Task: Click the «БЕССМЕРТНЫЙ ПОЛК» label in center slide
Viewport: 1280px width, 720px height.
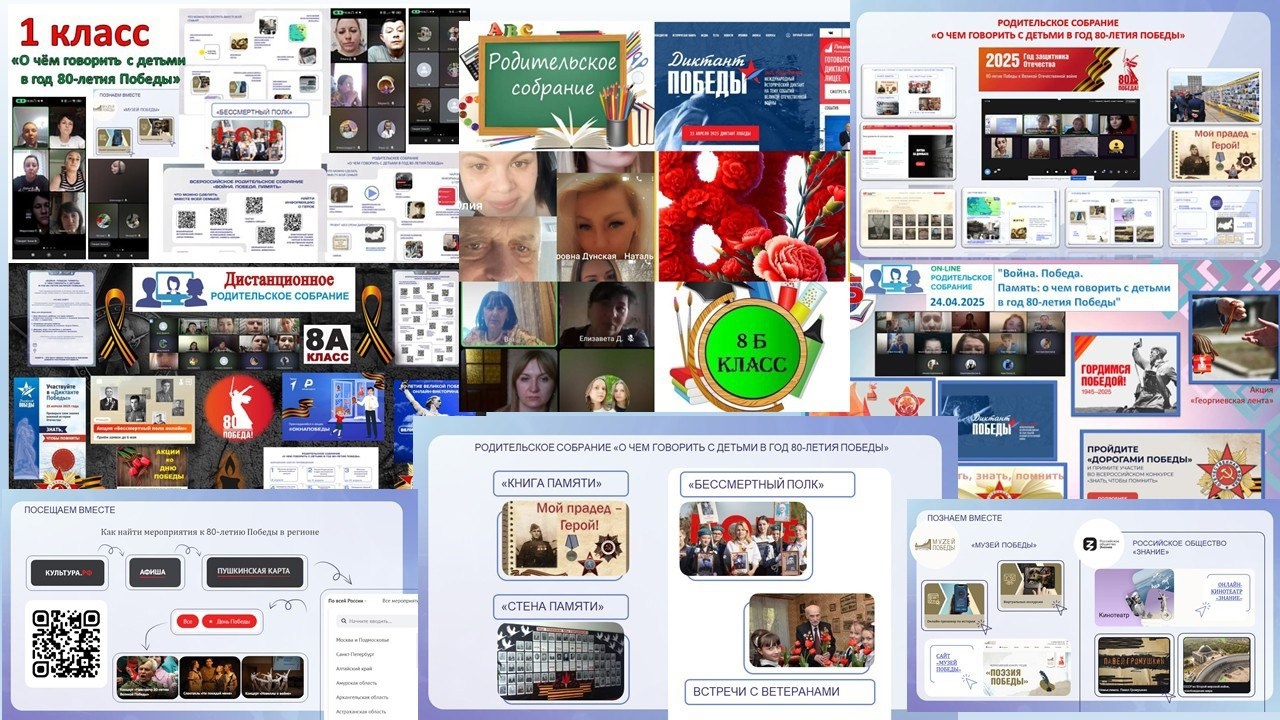Action: (x=767, y=485)
